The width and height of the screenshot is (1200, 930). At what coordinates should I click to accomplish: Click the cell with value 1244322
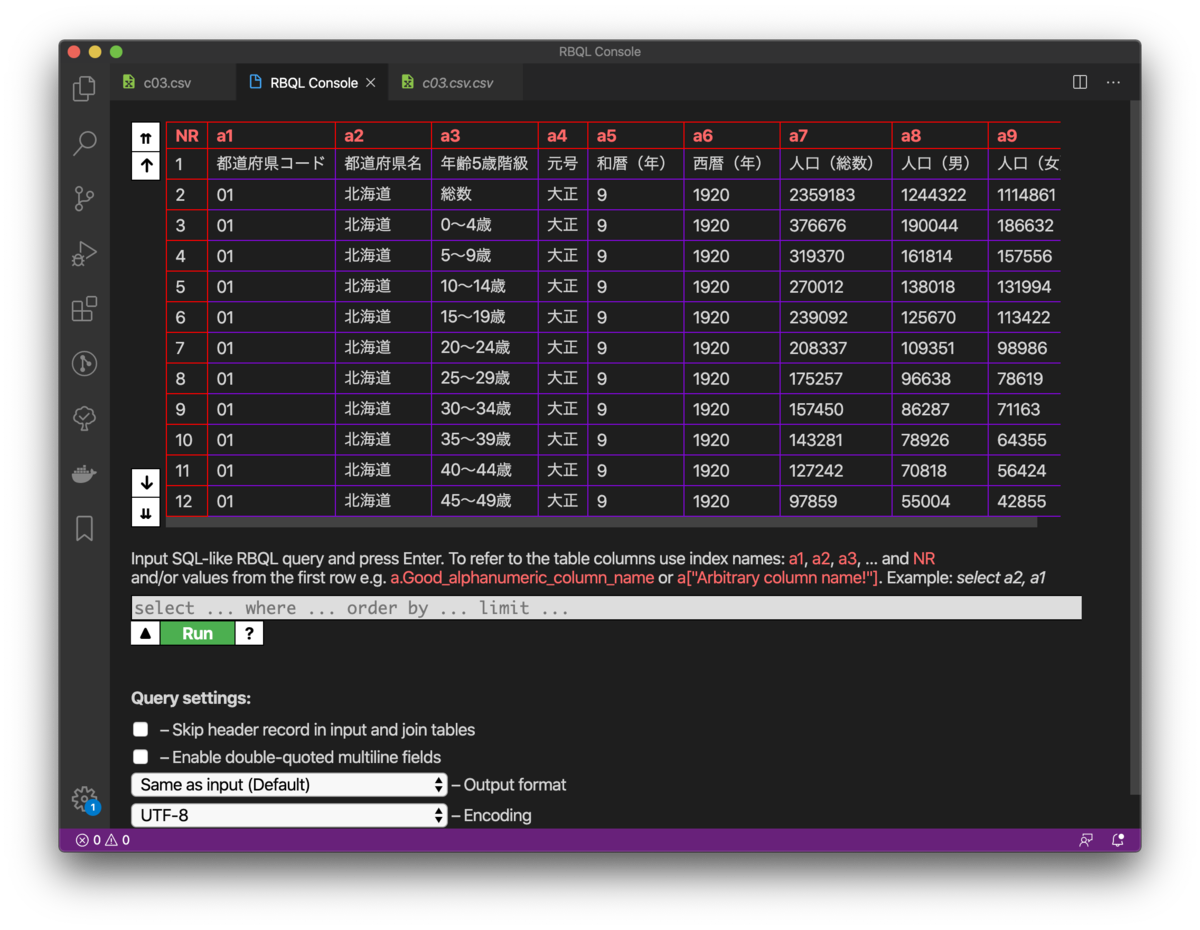(939, 195)
